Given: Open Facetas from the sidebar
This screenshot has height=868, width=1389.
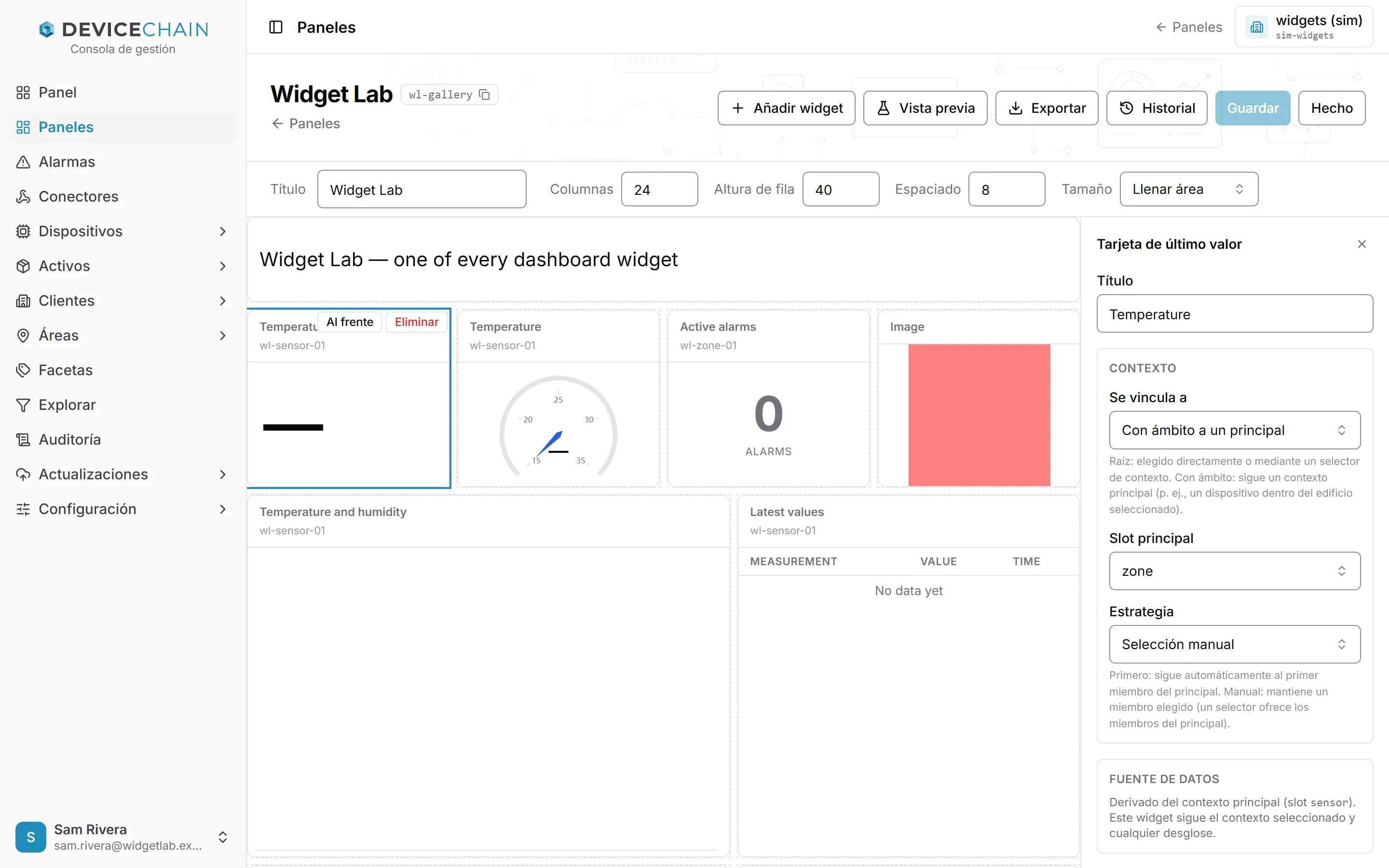Looking at the screenshot, I should pyautogui.click(x=123, y=370).
